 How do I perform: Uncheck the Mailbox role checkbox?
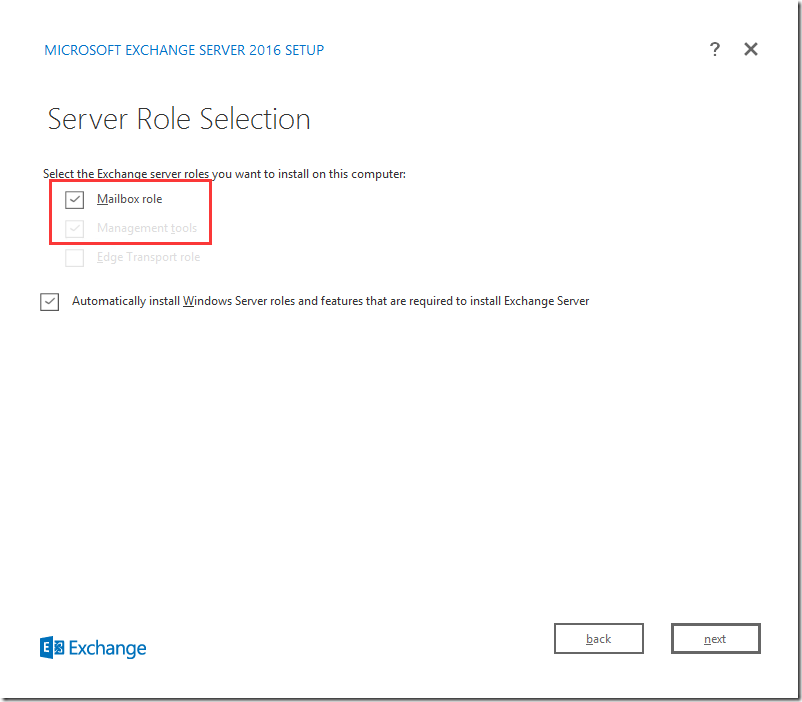(x=74, y=200)
